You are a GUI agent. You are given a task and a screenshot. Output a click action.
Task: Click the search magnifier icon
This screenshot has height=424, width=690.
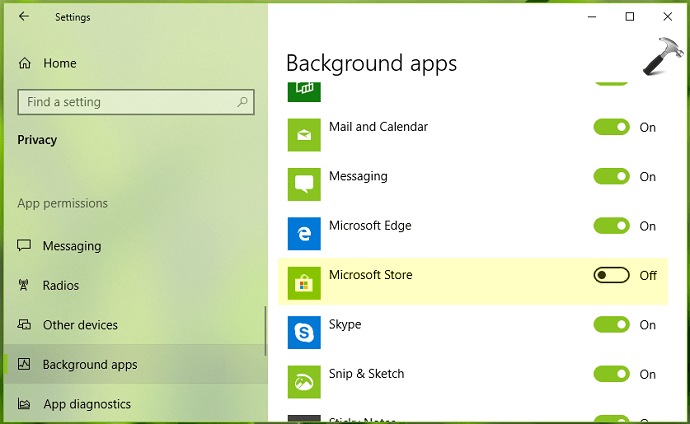242,102
